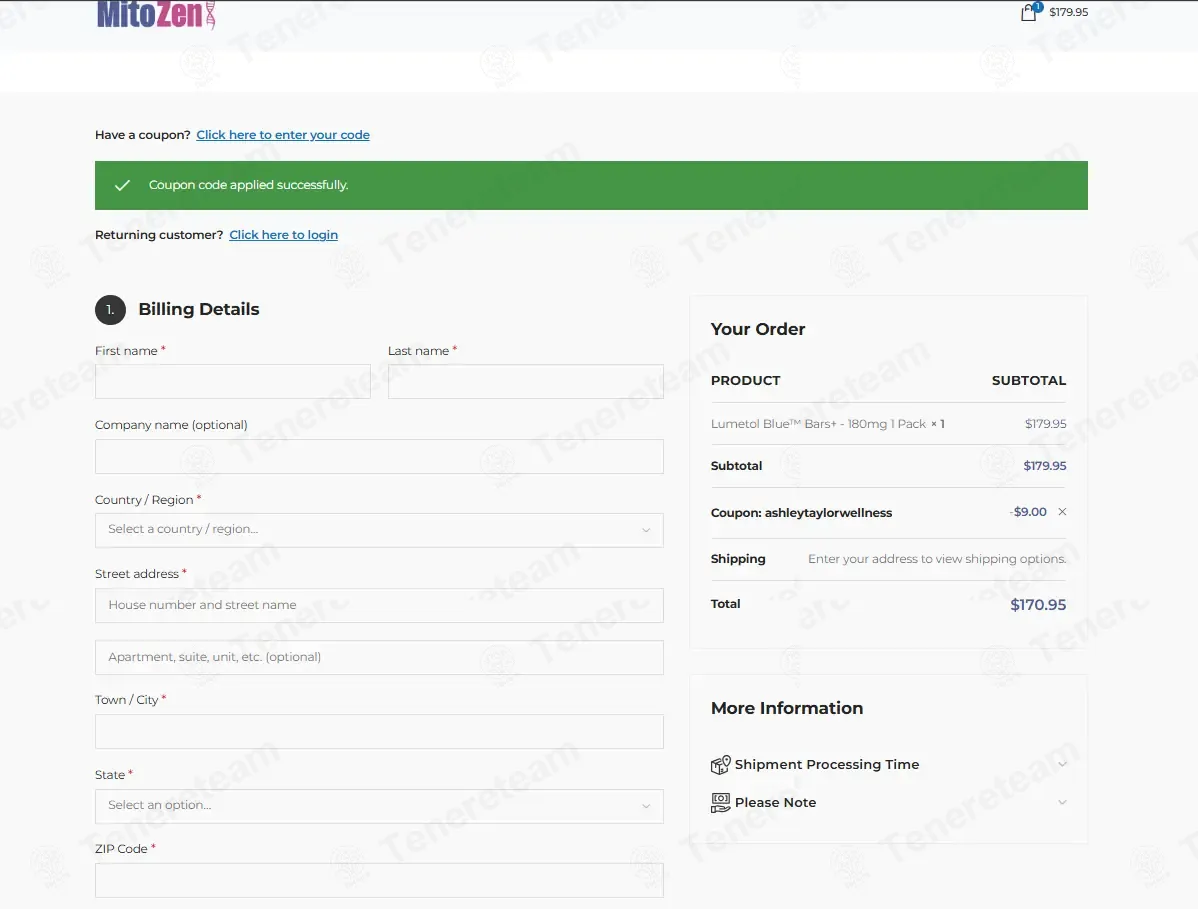The image size is (1198, 909).
Task: Click the "Have a coupon?" text
Action: pyautogui.click(x=143, y=135)
